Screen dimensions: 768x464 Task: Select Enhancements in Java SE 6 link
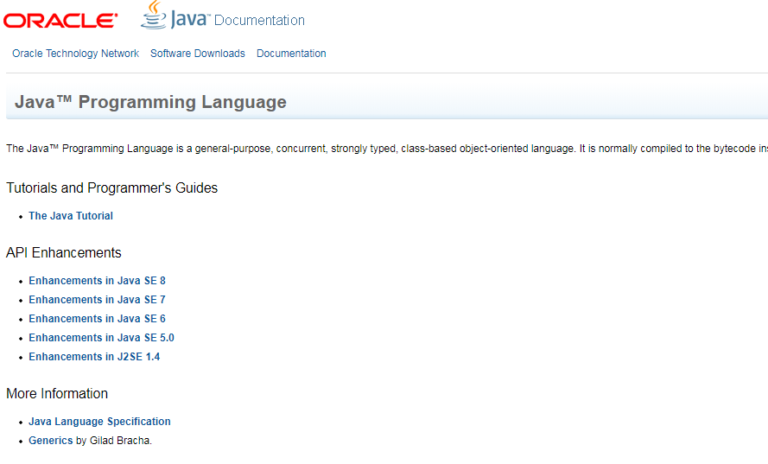pyautogui.click(x=97, y=319)
